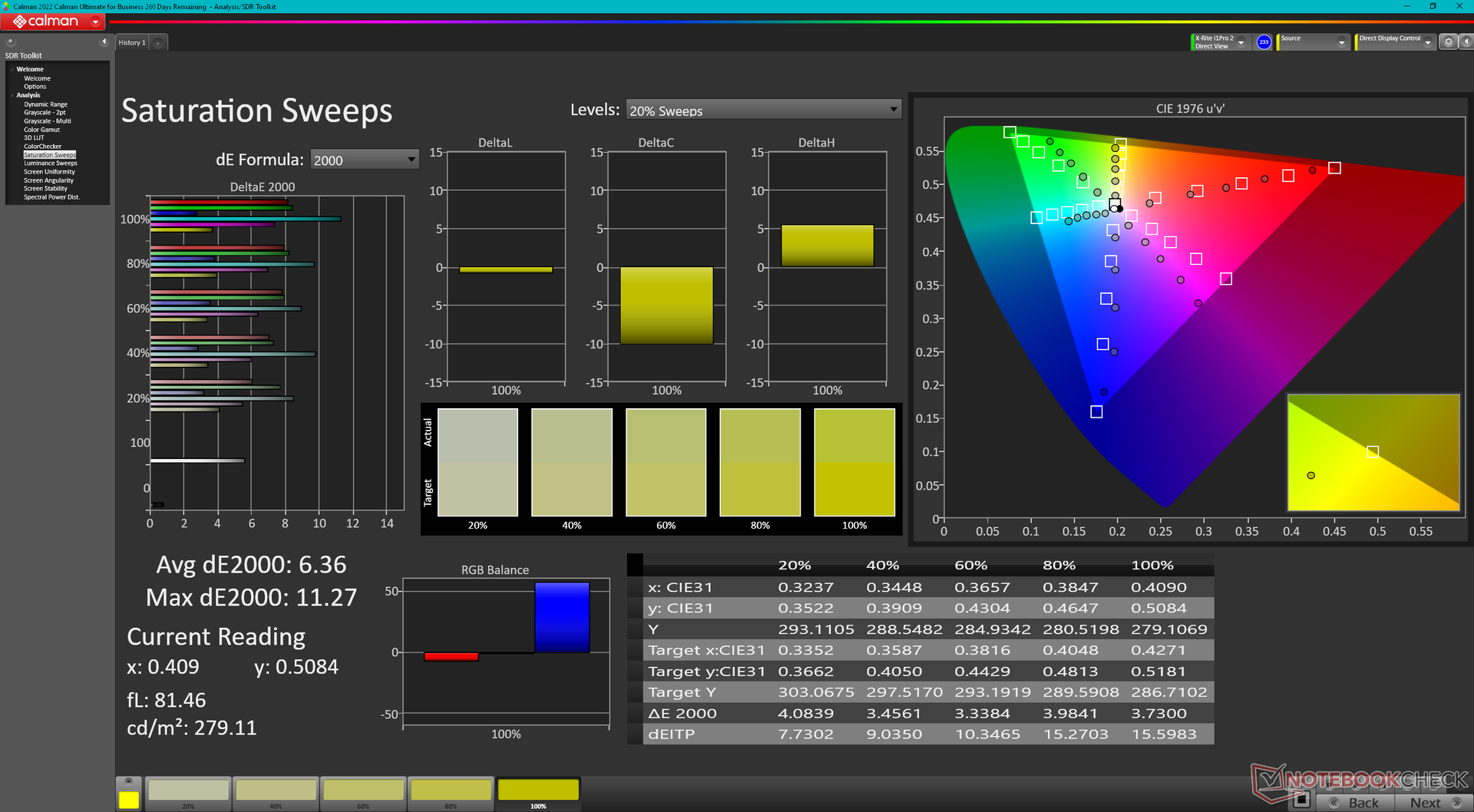Click the blue 233 meter indicator
The image size is (1474, 812).
[x=1264, y=42]
